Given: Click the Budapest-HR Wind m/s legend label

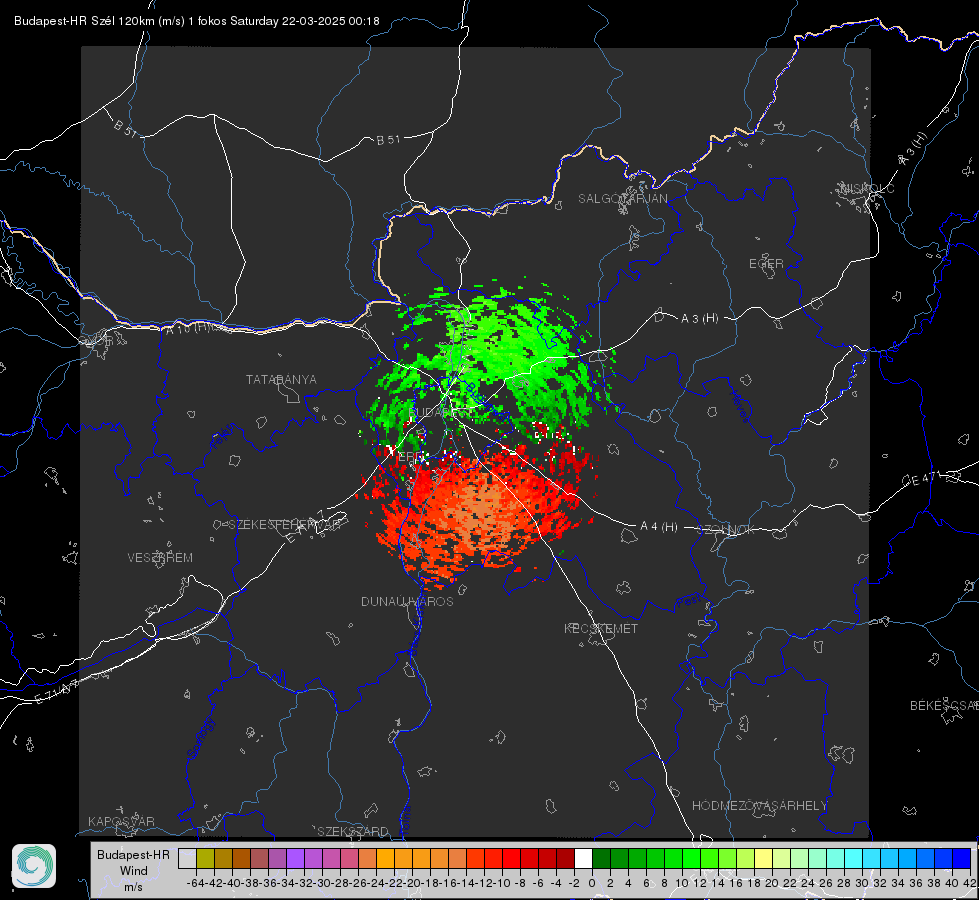Looking at the screenshot, I should (x=134, y=870).
